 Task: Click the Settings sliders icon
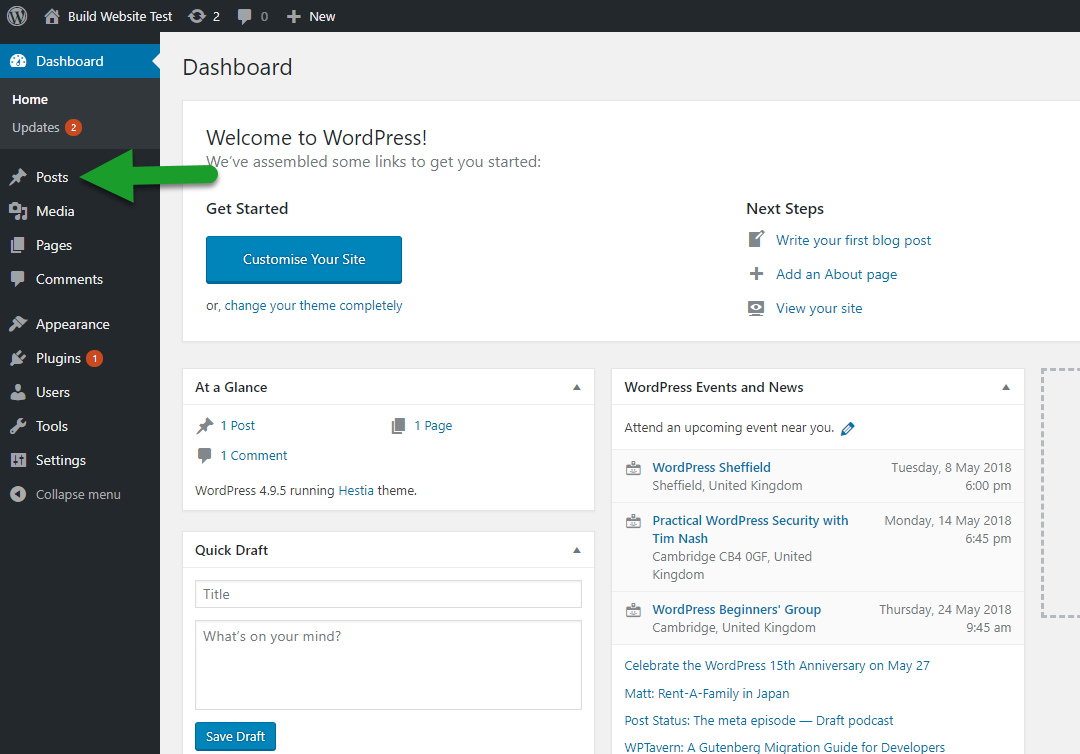pyautogui.click(x=18, y=460)
